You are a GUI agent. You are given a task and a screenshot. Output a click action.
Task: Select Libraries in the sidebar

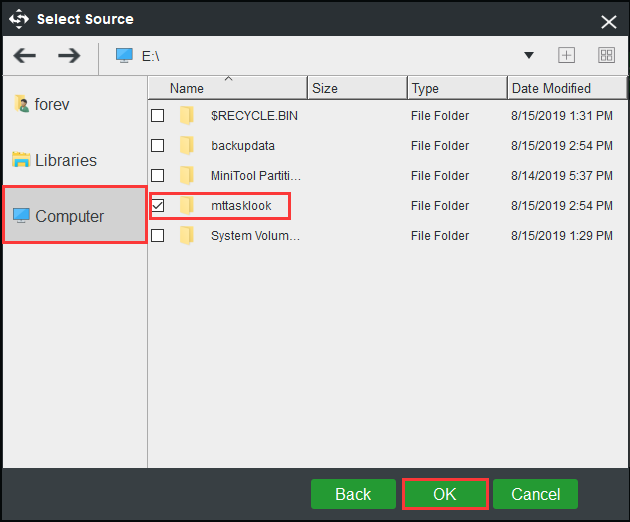pyautogui.click(x=75, y=160)
